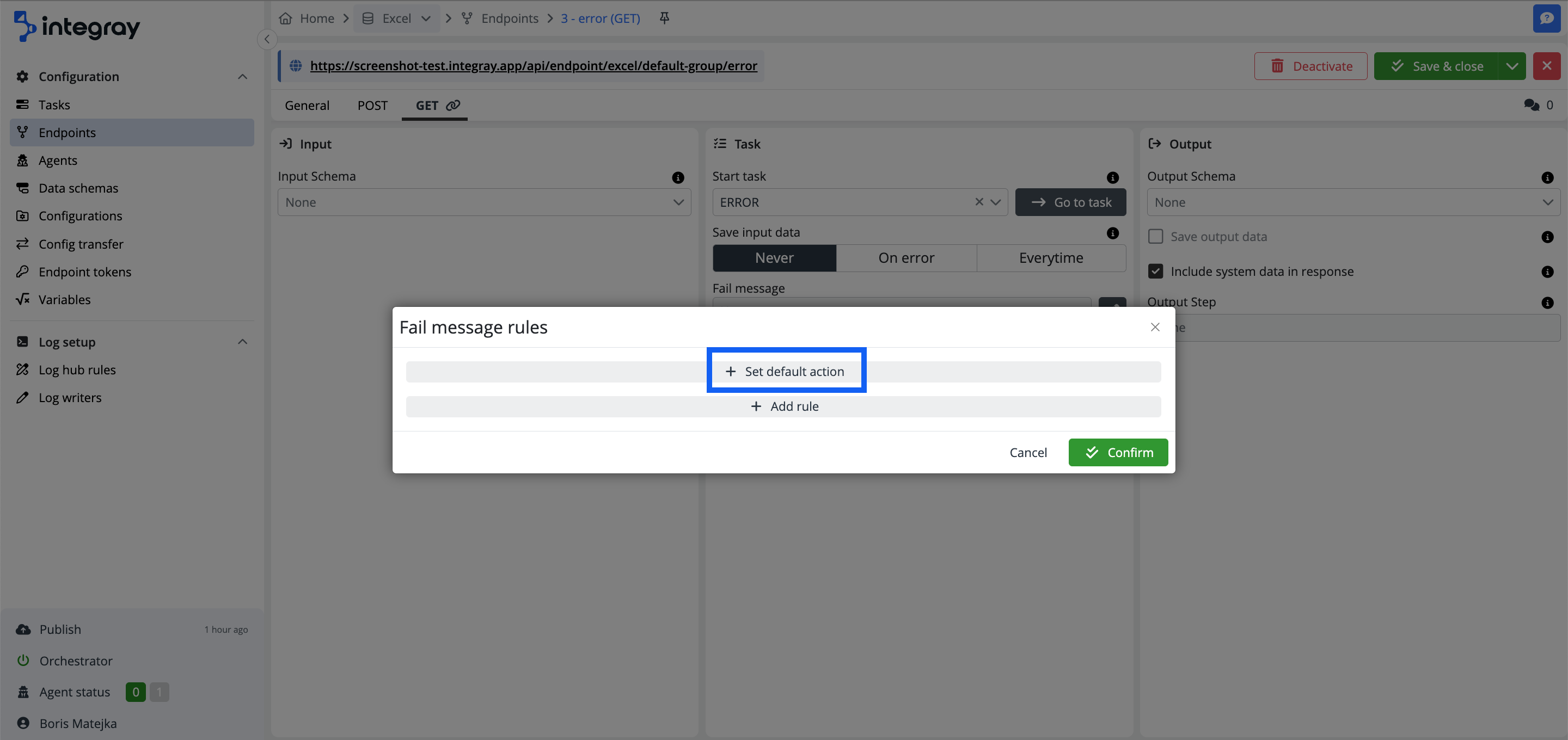The image size is (1568, 740).
Task: Switch to the POST tab
Action: [372, 105]
